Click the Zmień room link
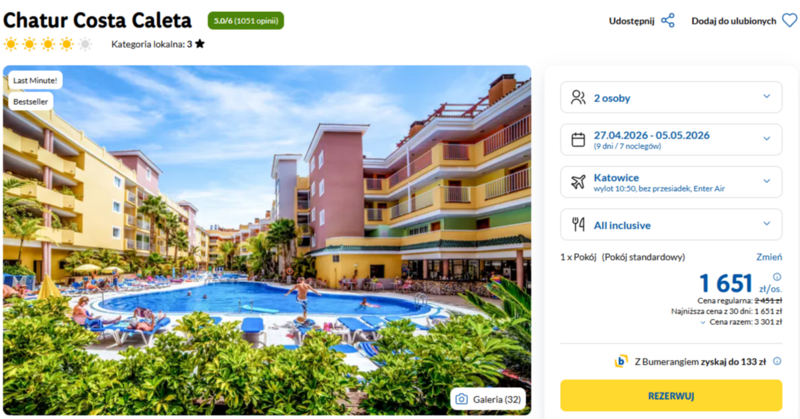Image resolution: width=800 pixels, height=419 pixels. [769, 257]
